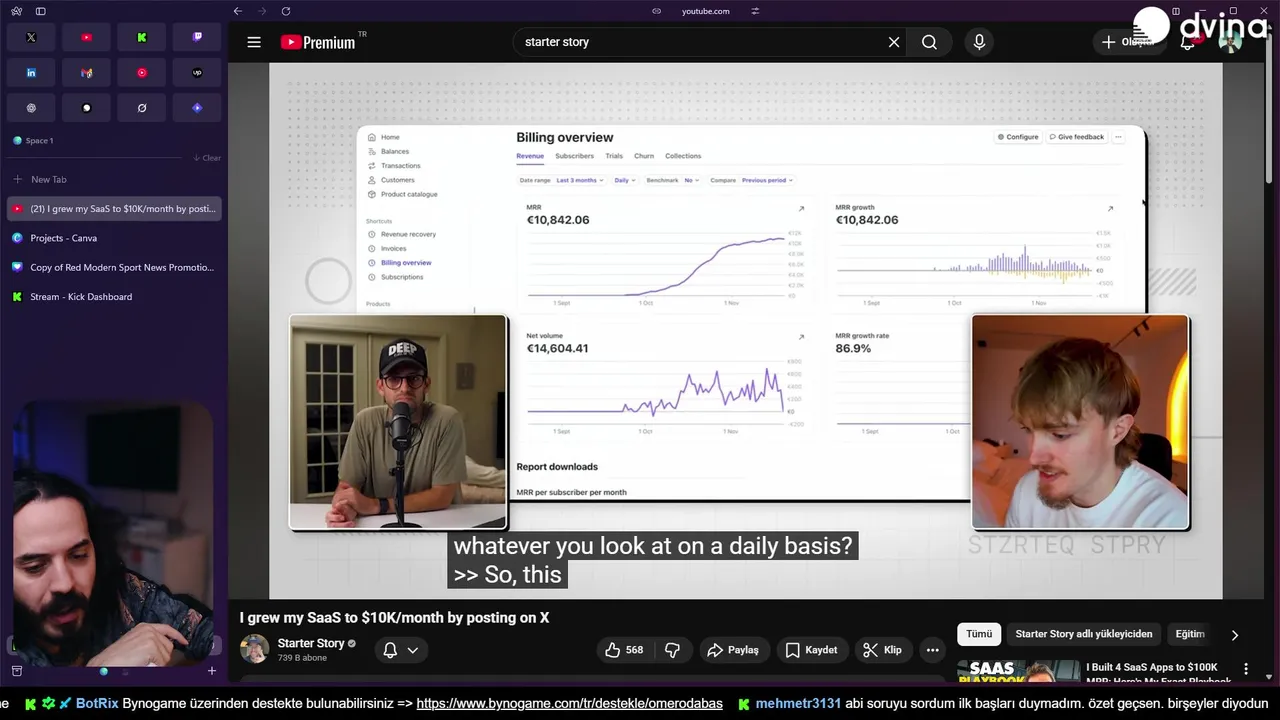Toggle the browser sidebar panel icon

coord(41,11)
